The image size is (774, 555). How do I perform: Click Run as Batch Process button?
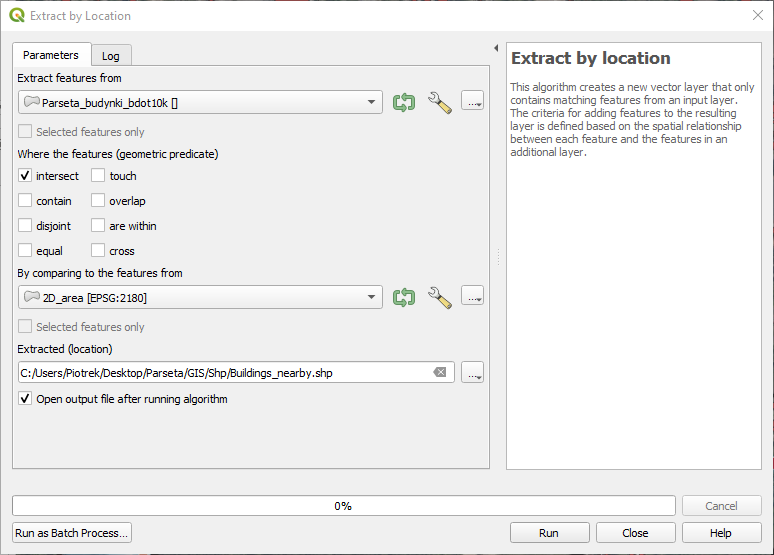72,533
